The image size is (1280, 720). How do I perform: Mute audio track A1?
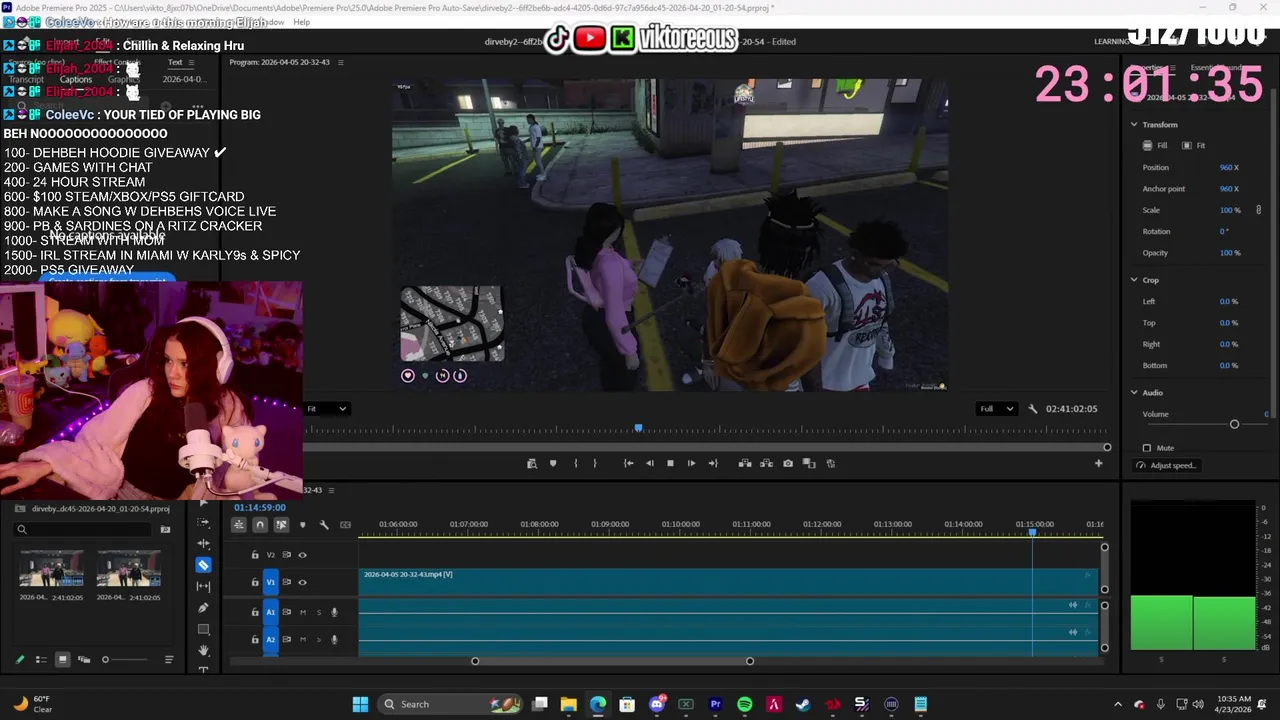(302, 612)
